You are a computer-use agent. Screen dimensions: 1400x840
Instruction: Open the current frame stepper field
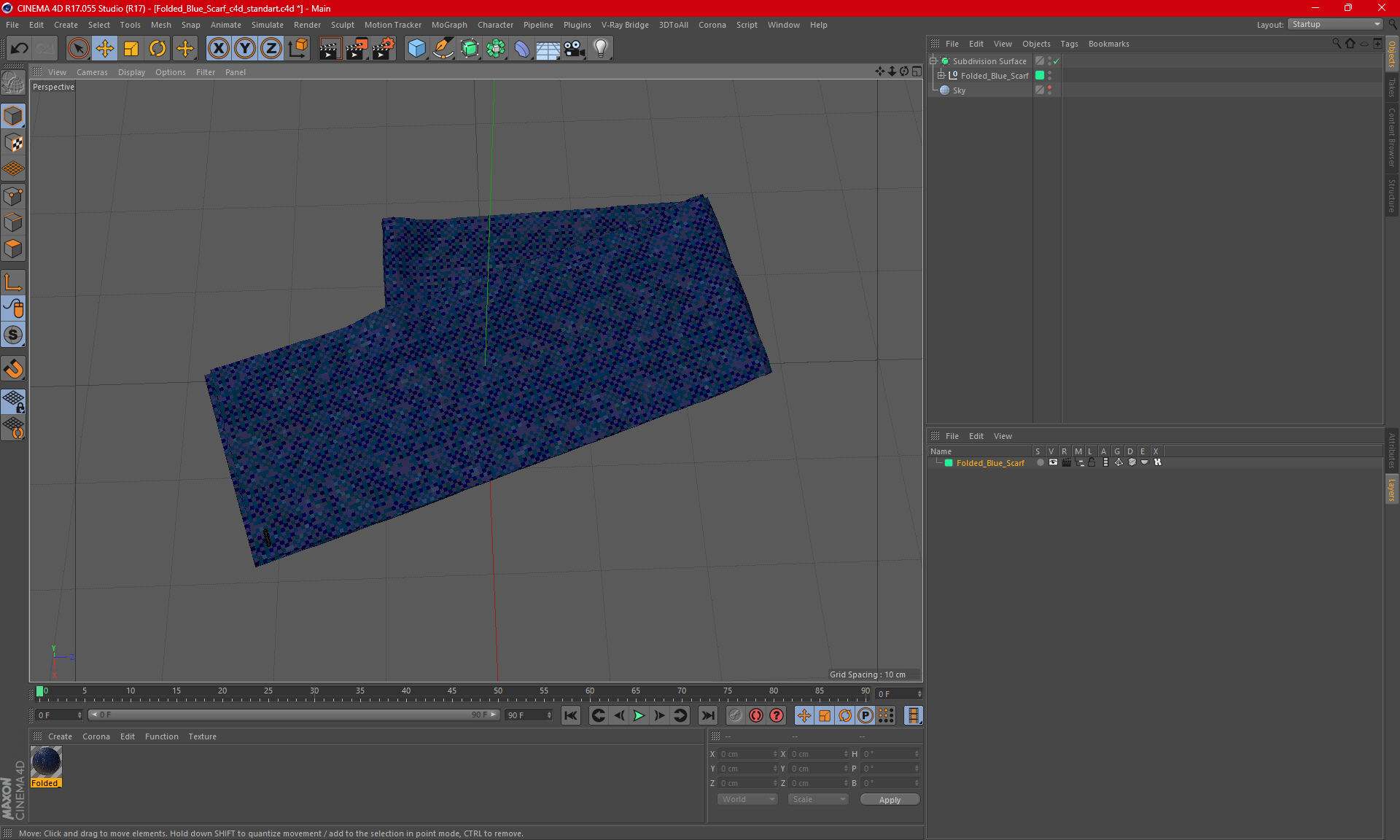pyautogui.click(x=899, y=693)
